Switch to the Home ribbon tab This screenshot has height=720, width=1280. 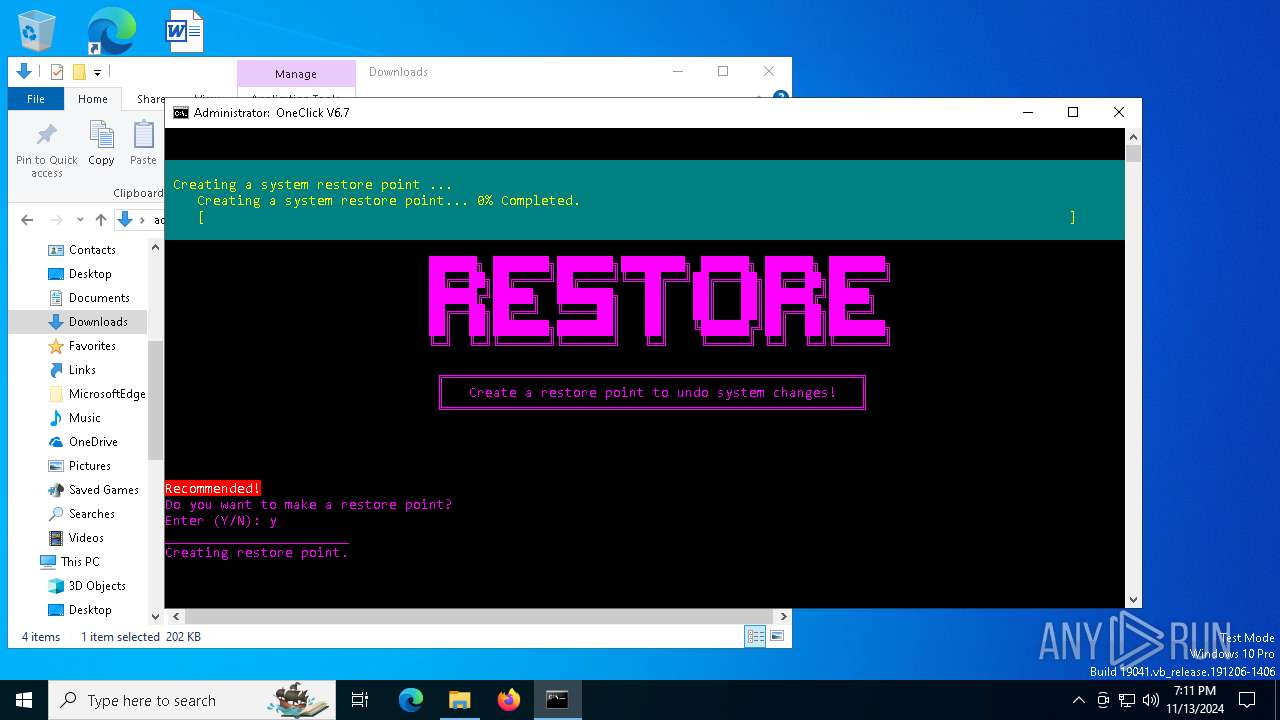[93, 99]
